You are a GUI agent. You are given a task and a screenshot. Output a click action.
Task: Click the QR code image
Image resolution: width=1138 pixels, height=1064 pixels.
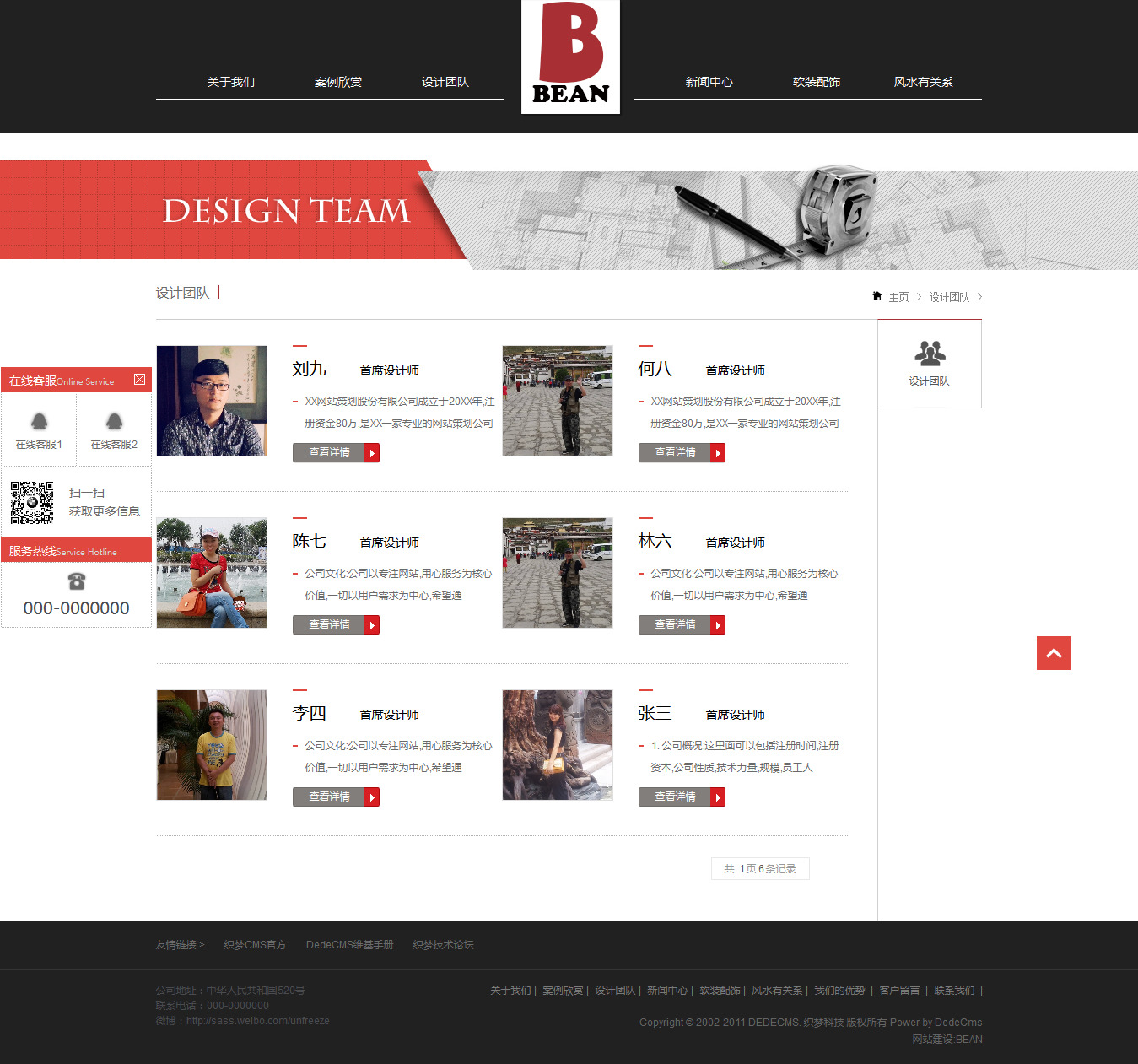click(32, 502)
